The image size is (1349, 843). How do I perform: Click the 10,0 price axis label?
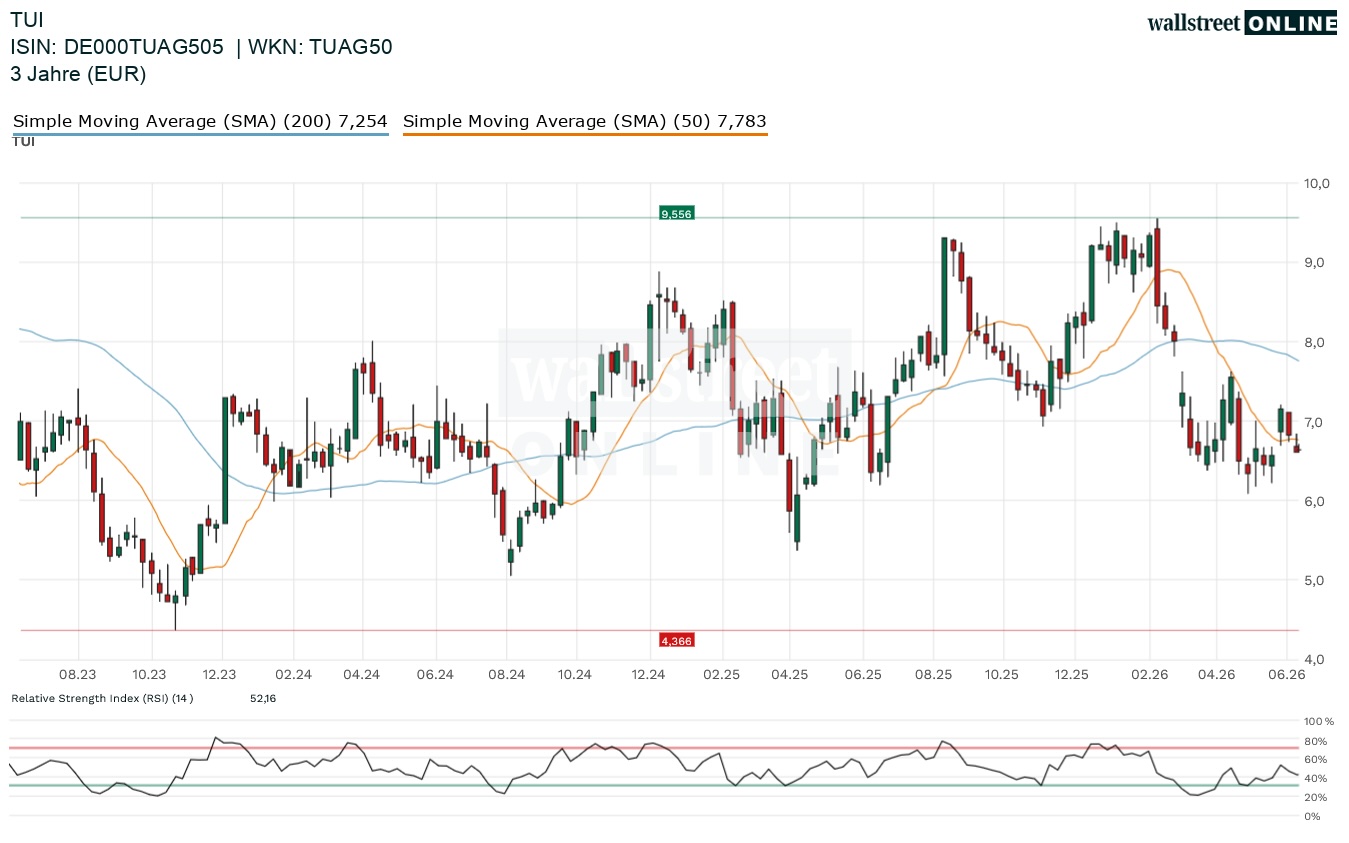[1316, 183]
